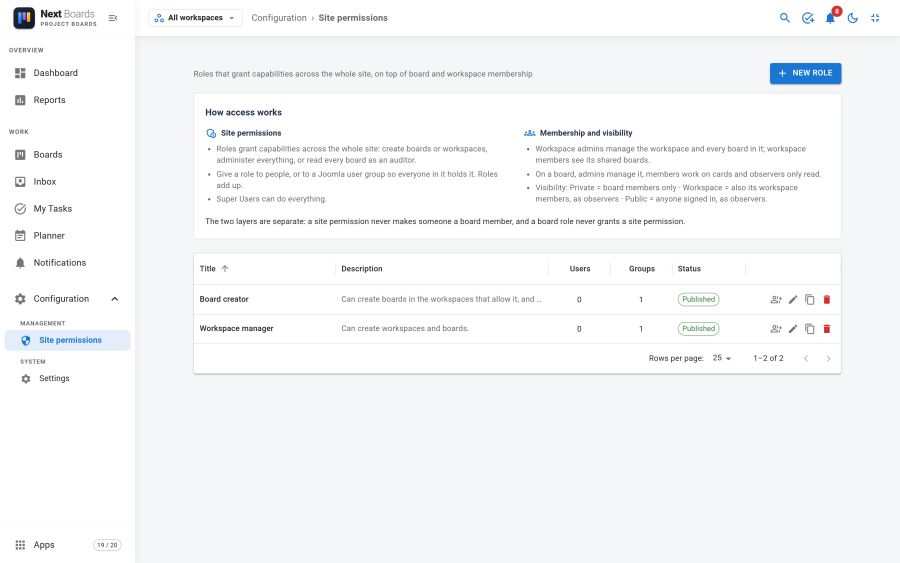The image size is (900, 563).
Task: Click the Configuration breadcrumb link
Action: [x=279, y=18]
